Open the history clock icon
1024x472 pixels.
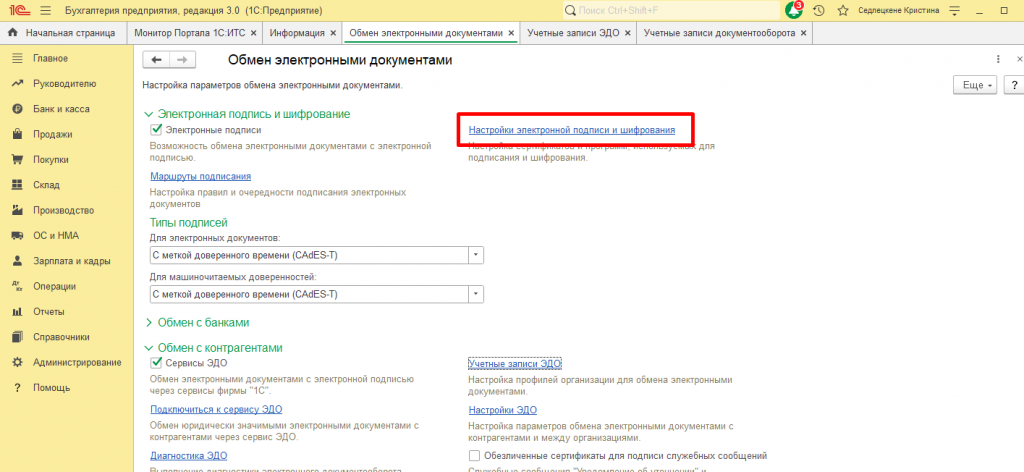click(x=819, y=11)
